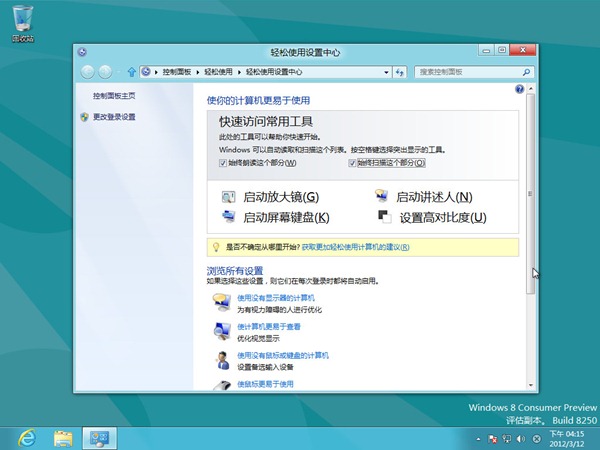Click the 使你的计算机更易于使用 heading

tap(258, 101)
